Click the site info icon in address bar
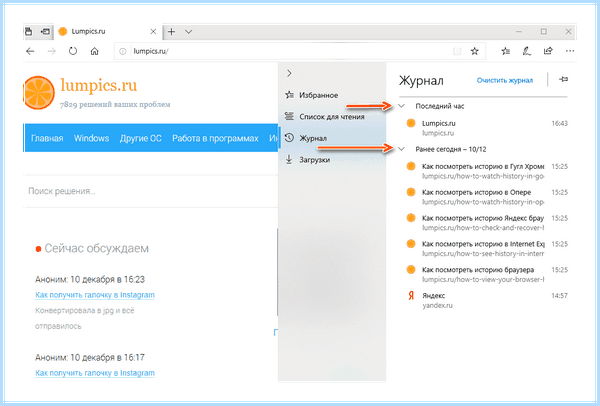600x406 pixels. (122, 51)
